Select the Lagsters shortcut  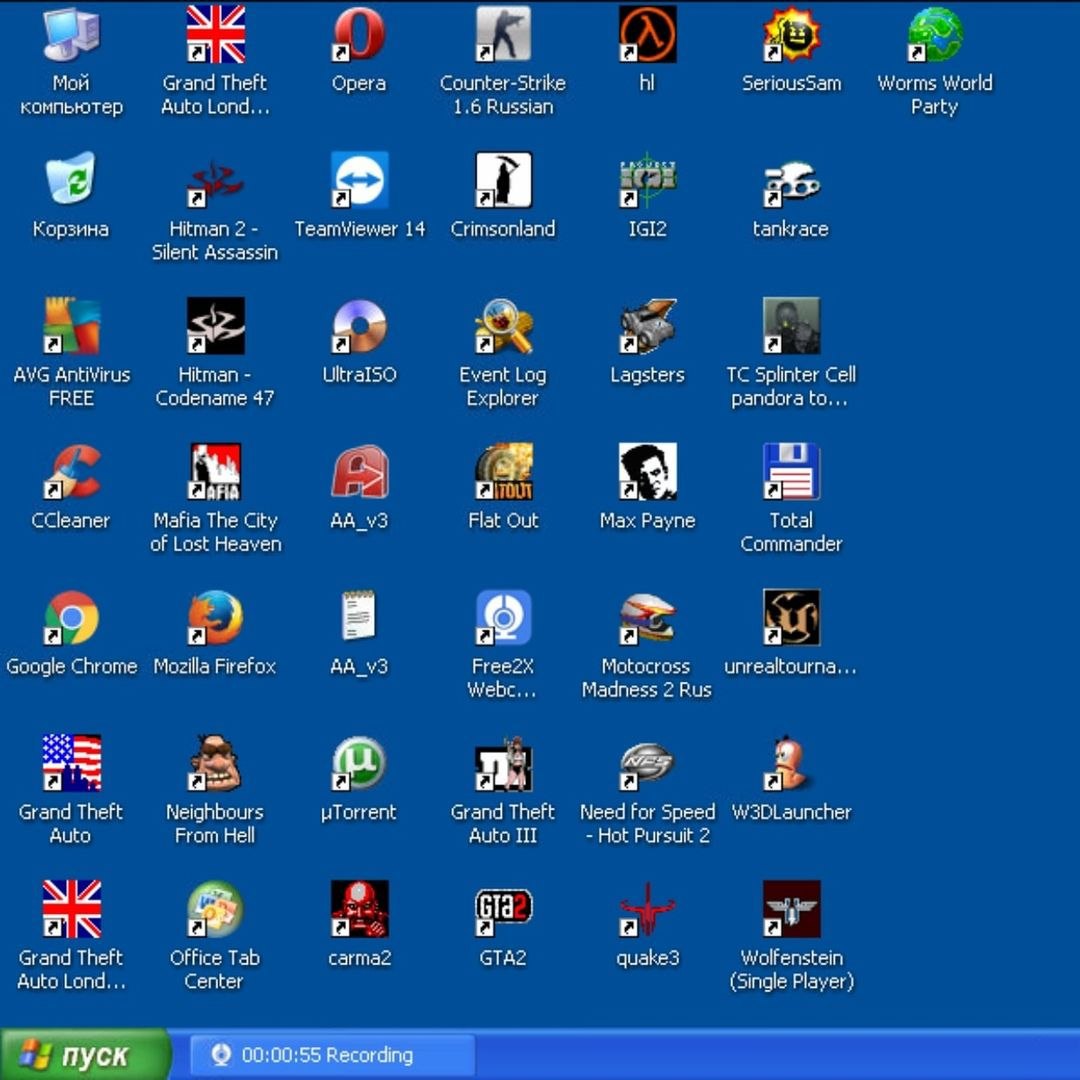[647, 326]
